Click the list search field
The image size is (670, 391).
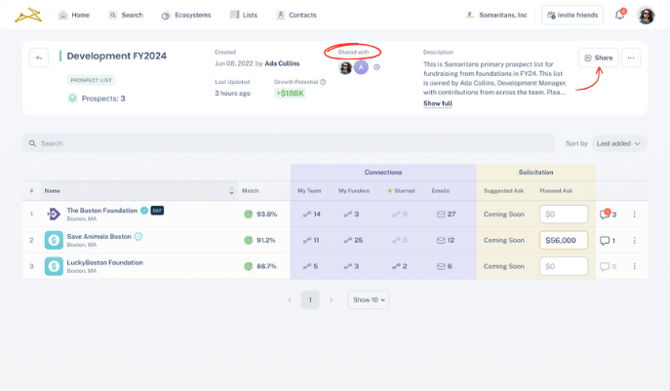288,143
